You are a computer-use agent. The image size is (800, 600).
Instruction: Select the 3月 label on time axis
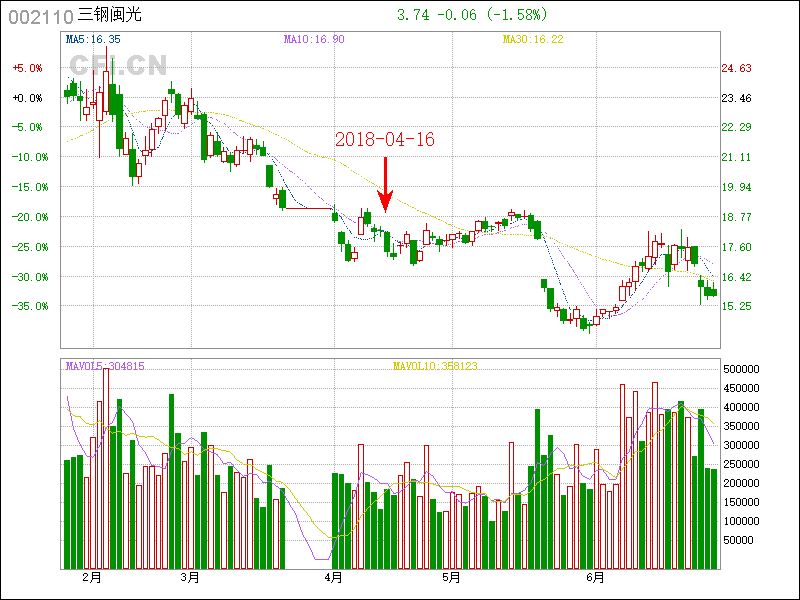point(189,578)
